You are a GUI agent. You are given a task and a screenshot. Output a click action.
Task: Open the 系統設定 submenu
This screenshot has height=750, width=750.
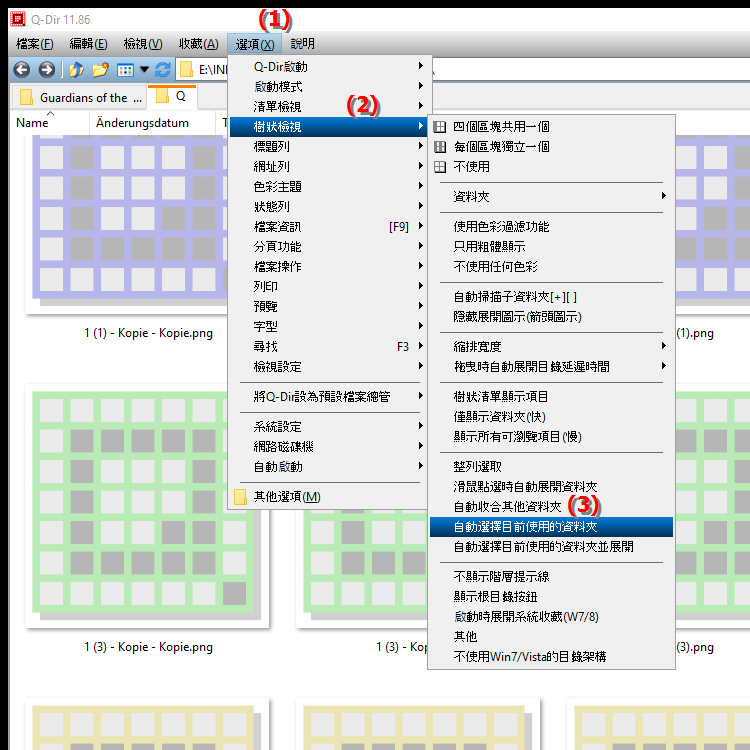(329, 427)
